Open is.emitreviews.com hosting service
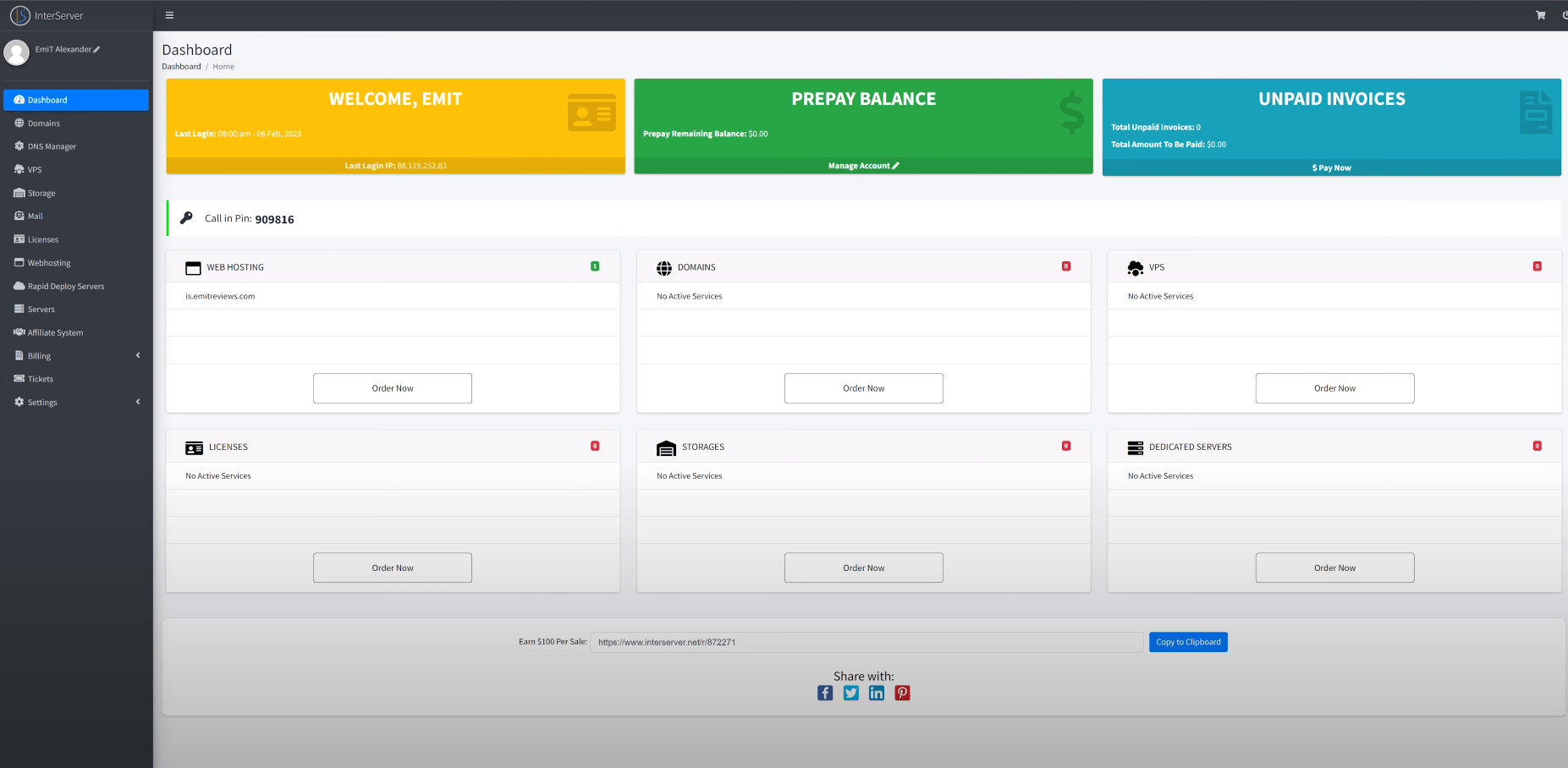Image resolution: width=1568 pixels, height=768 pixels. click(x=220, y=296)
